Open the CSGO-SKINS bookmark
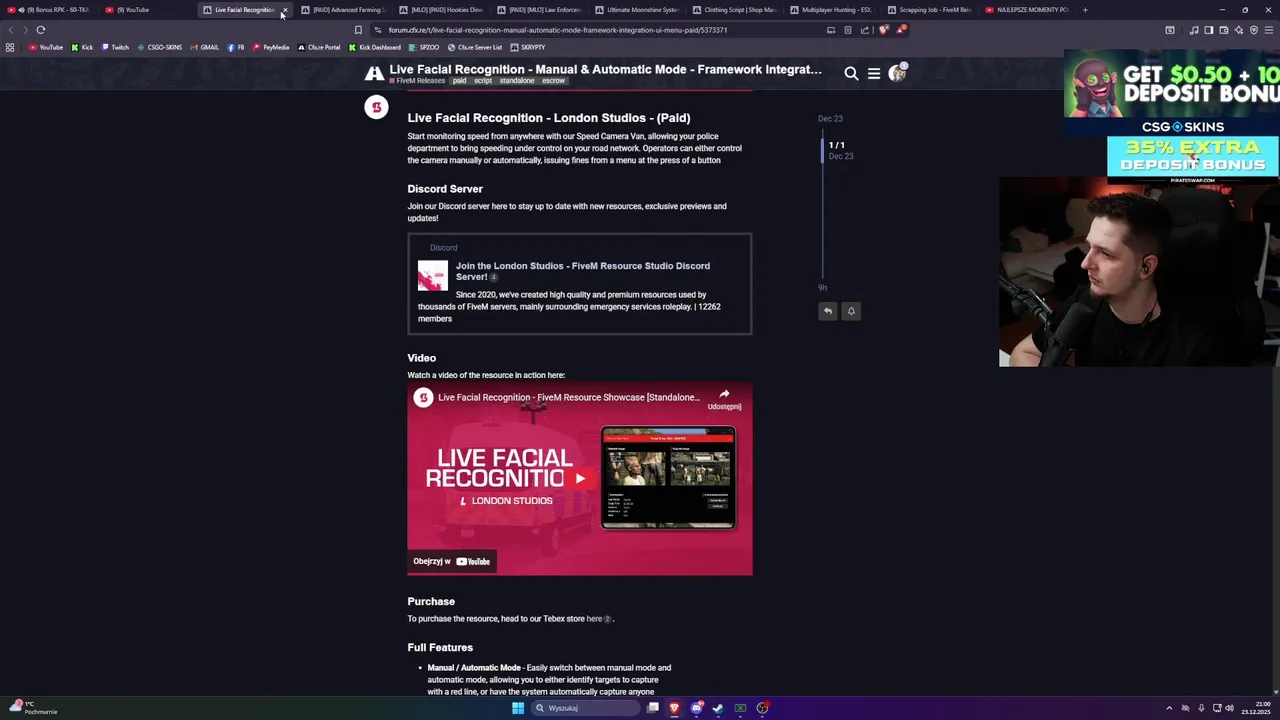 [159, 47]
